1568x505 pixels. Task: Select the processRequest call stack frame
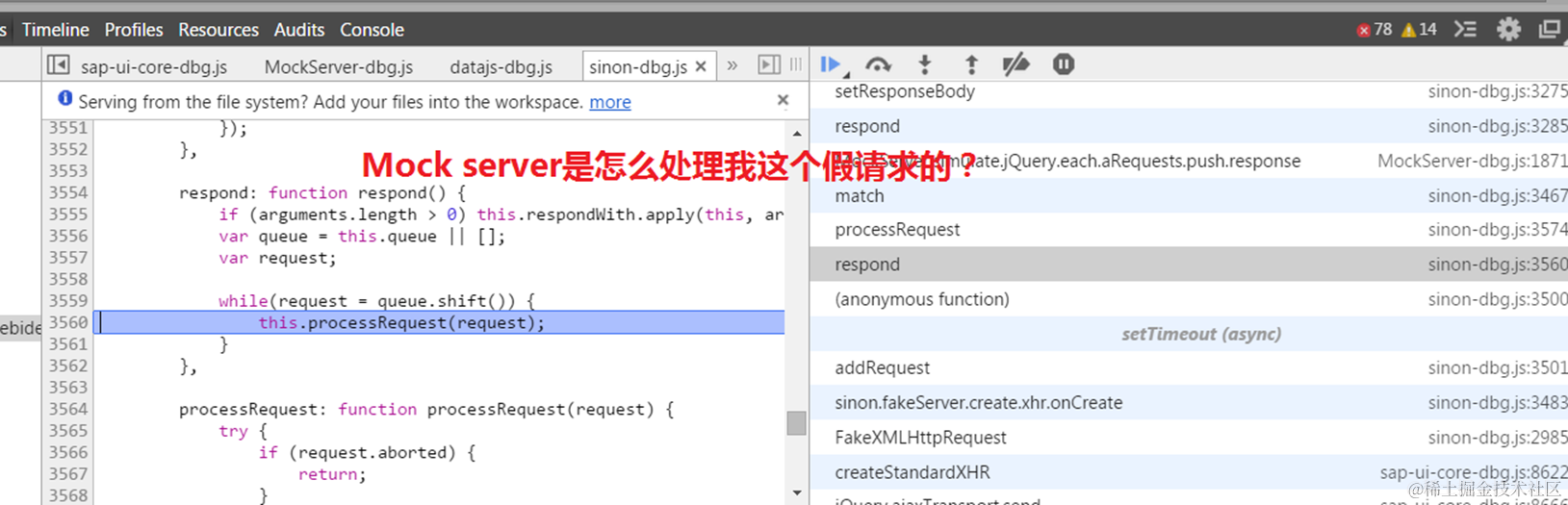point(1189,230)
